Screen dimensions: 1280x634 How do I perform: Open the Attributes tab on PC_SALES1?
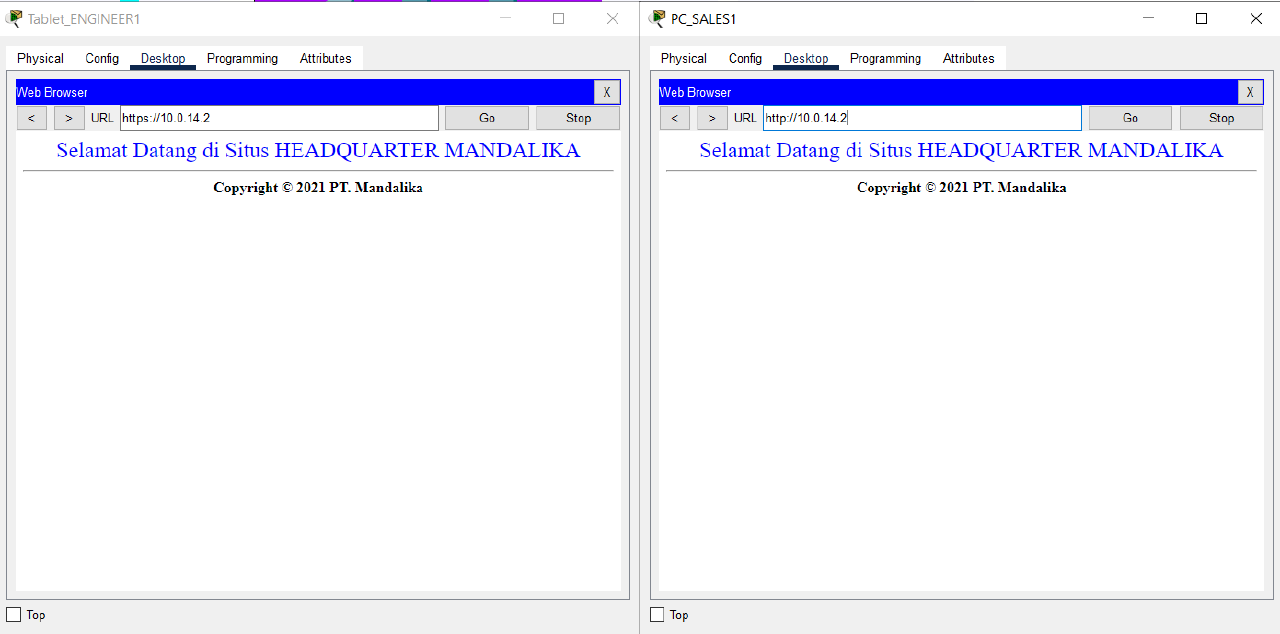[x=968, y=58]
